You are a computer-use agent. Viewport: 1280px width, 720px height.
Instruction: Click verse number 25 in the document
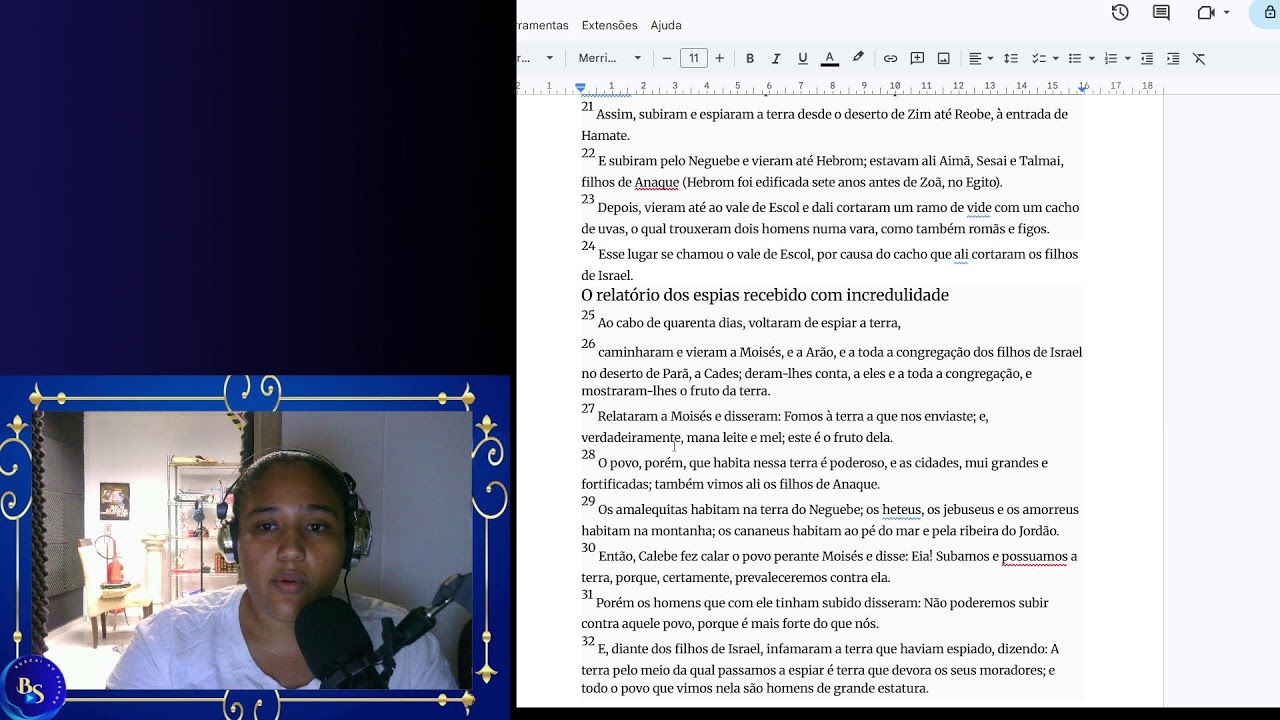tap(588, 315)
